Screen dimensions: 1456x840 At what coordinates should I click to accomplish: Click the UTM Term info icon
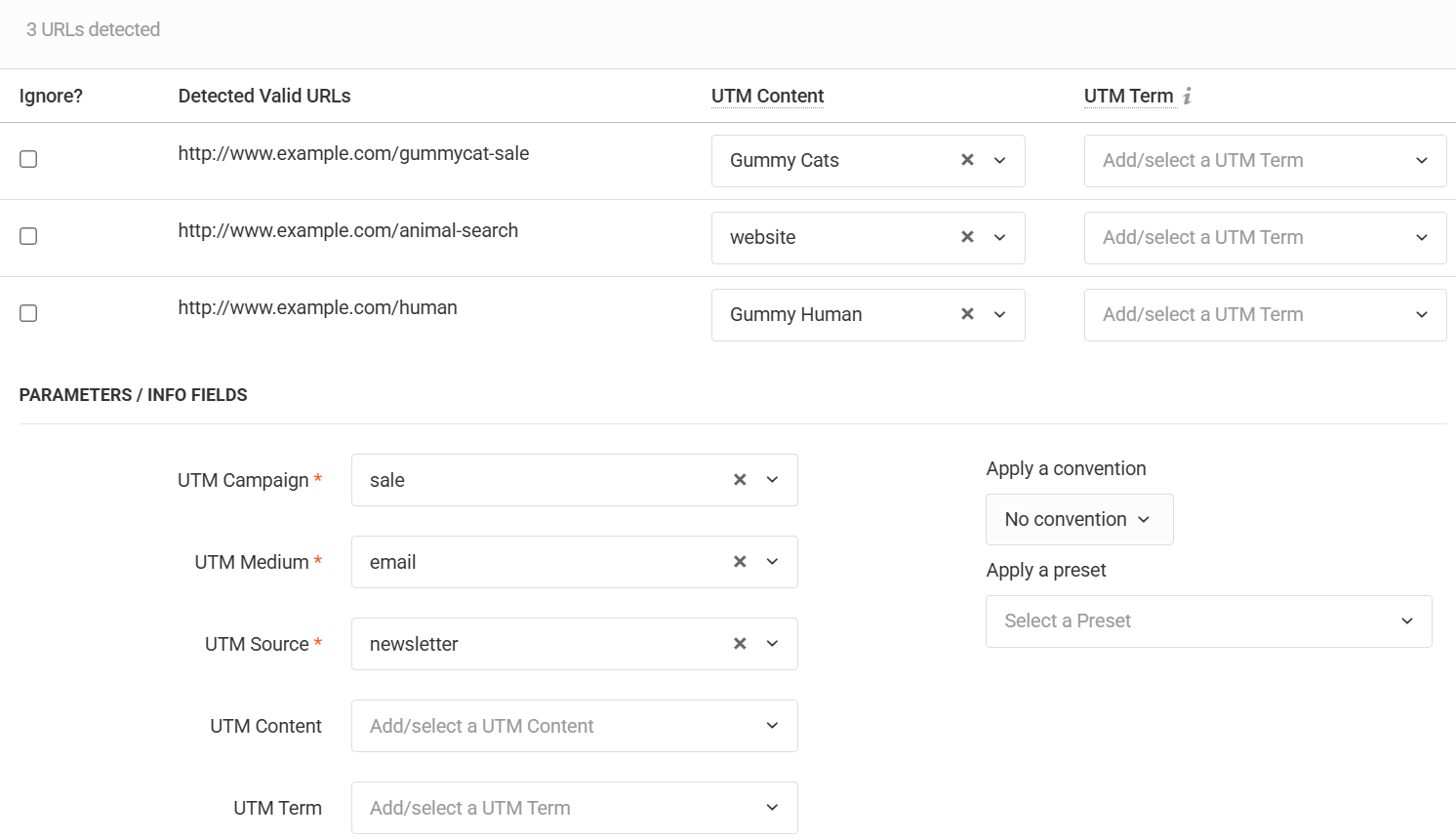pos(1188,96)
